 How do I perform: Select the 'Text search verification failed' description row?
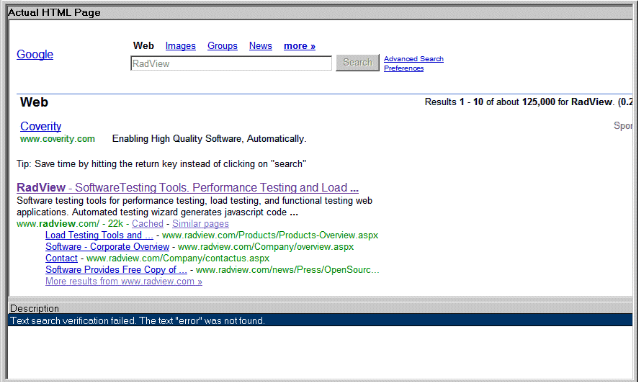pyautogui.click(x=320, y=320)
